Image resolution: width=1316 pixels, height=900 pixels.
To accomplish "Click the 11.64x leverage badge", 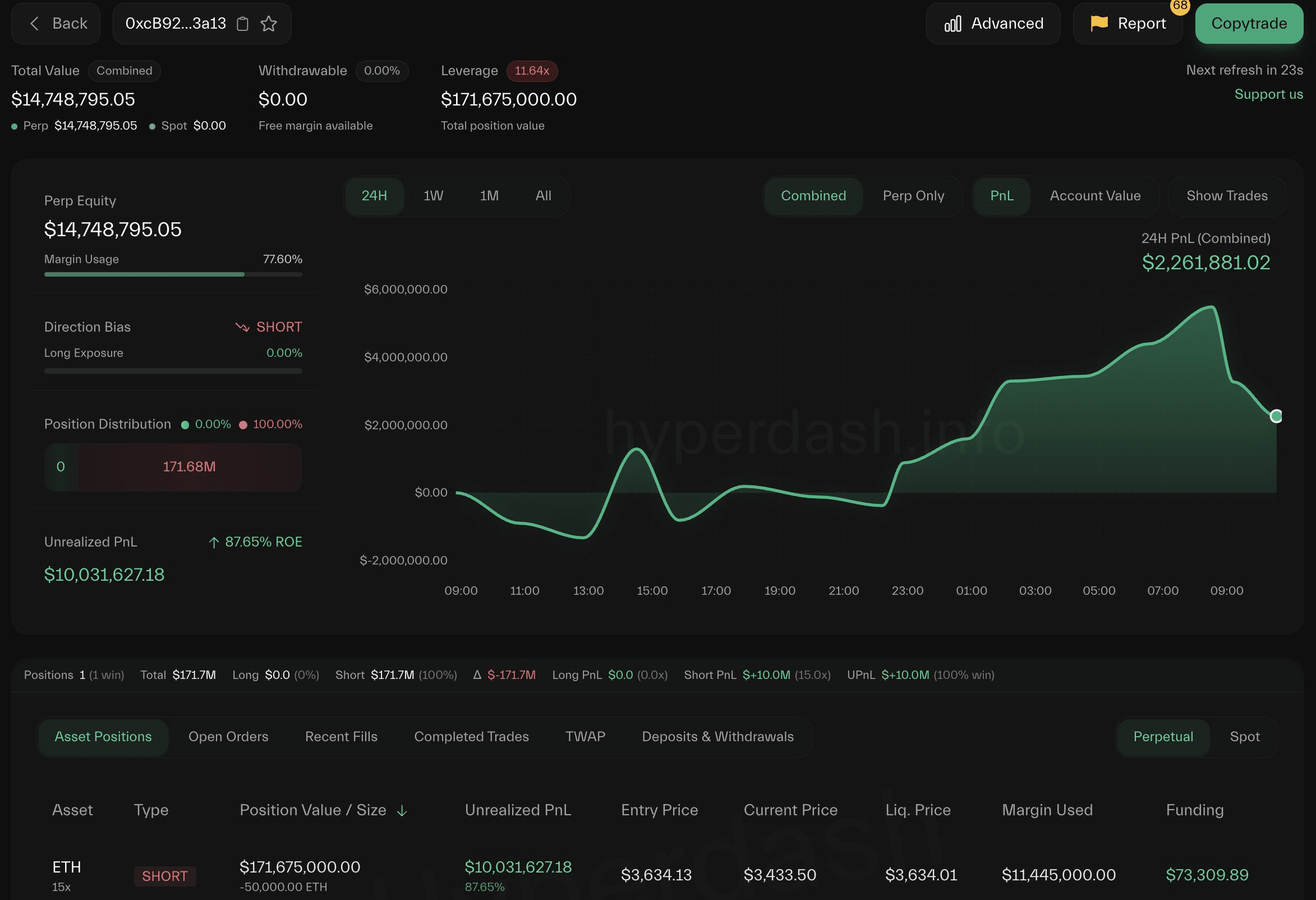I will 532,71.
